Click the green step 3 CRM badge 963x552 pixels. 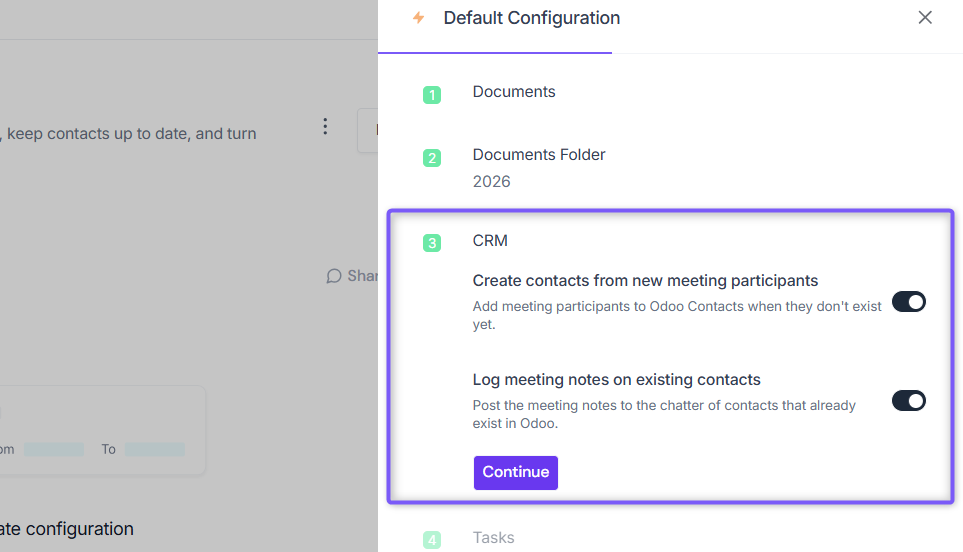point(432,243)
